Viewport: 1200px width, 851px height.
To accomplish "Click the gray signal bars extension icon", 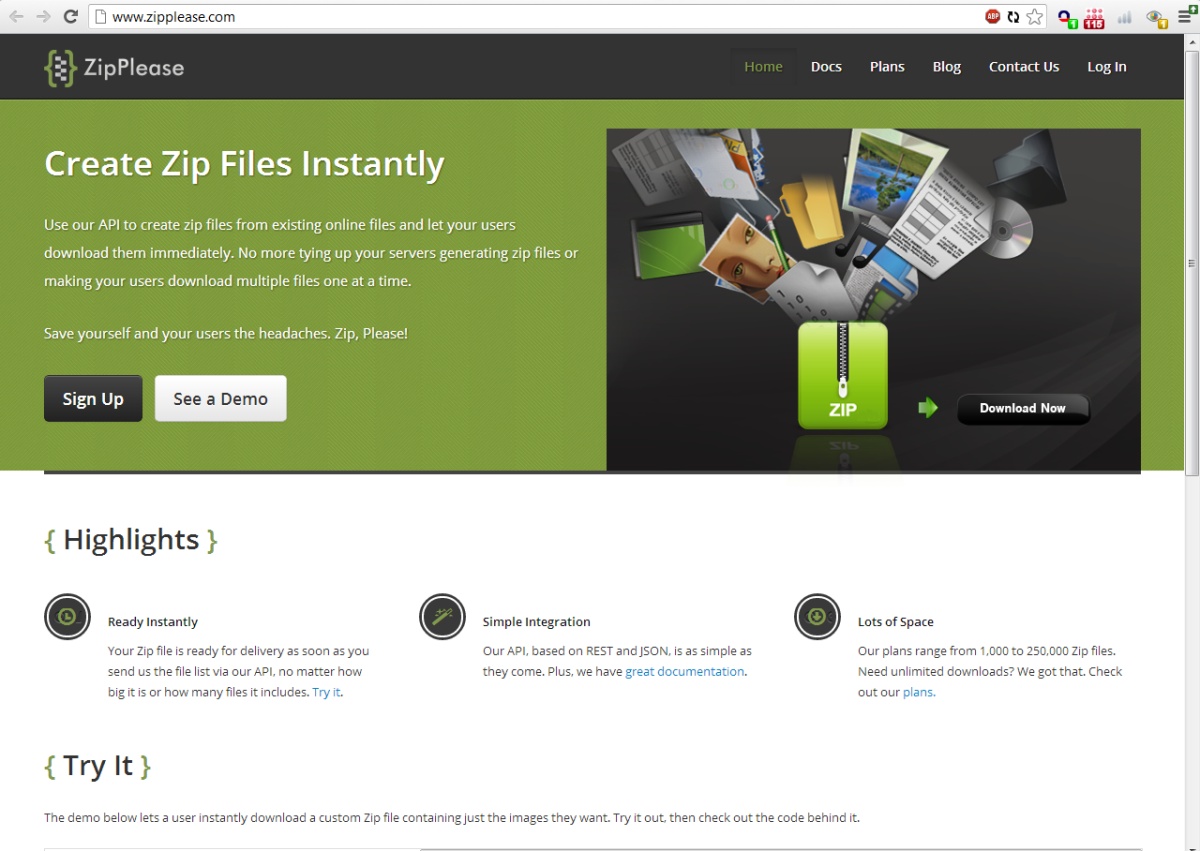I will coord(1125,17).
